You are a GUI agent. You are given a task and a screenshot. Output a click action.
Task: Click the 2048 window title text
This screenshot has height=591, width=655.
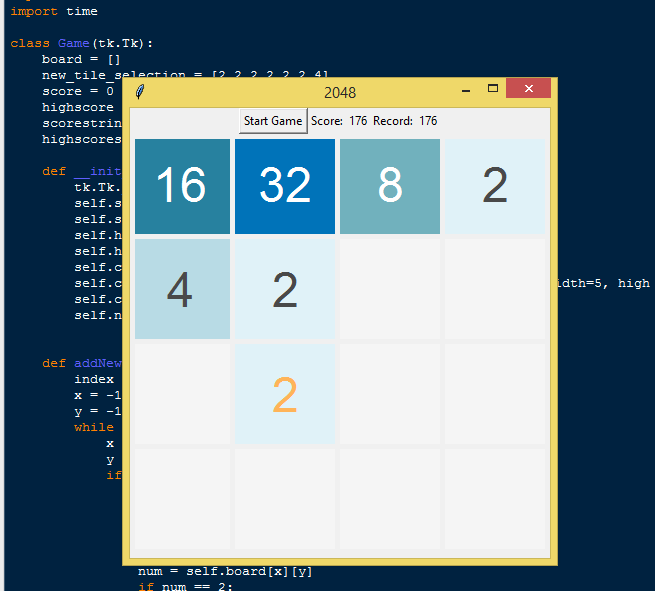340,92
